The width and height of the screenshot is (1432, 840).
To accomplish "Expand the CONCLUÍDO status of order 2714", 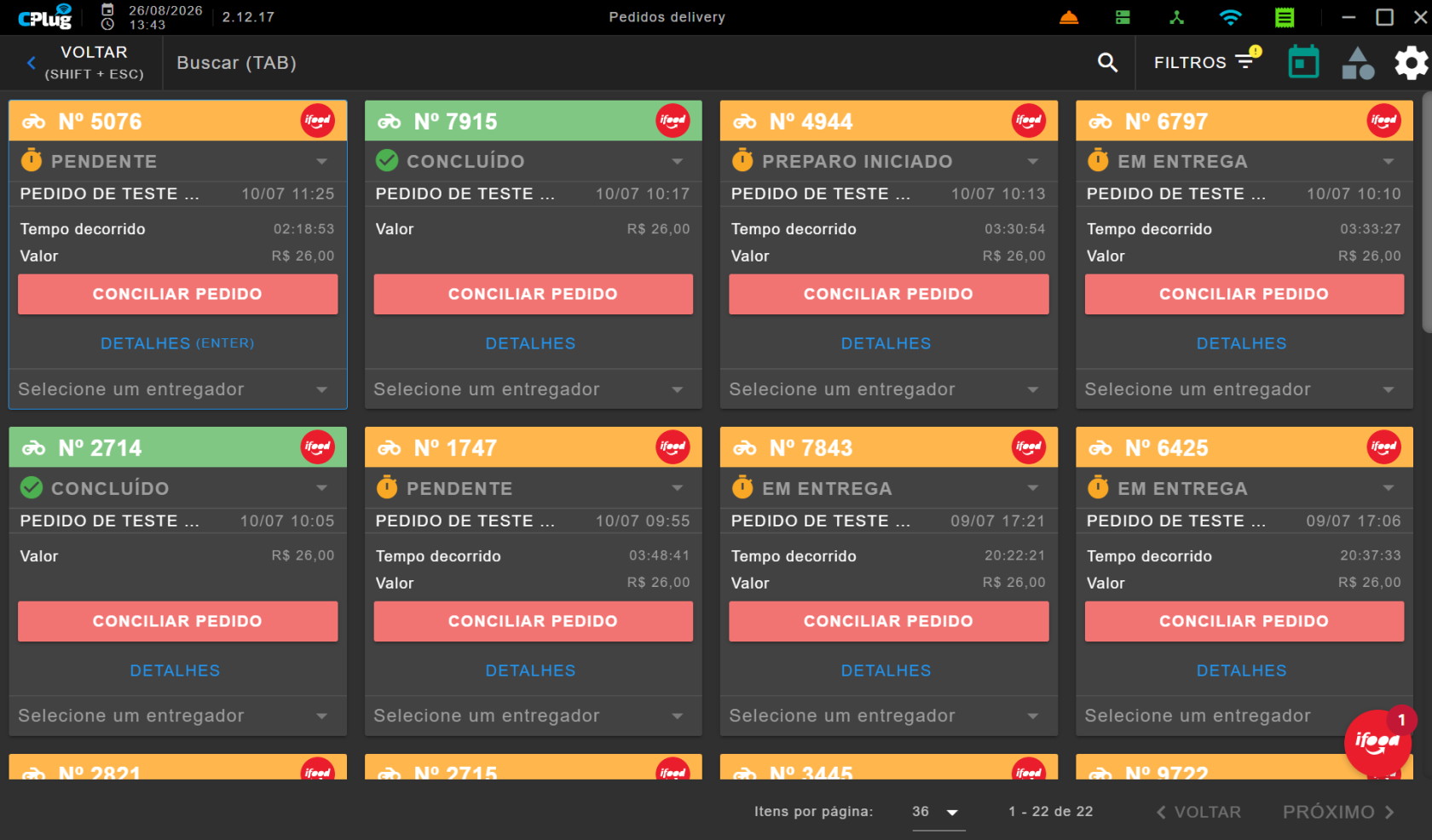I will 177,488.
